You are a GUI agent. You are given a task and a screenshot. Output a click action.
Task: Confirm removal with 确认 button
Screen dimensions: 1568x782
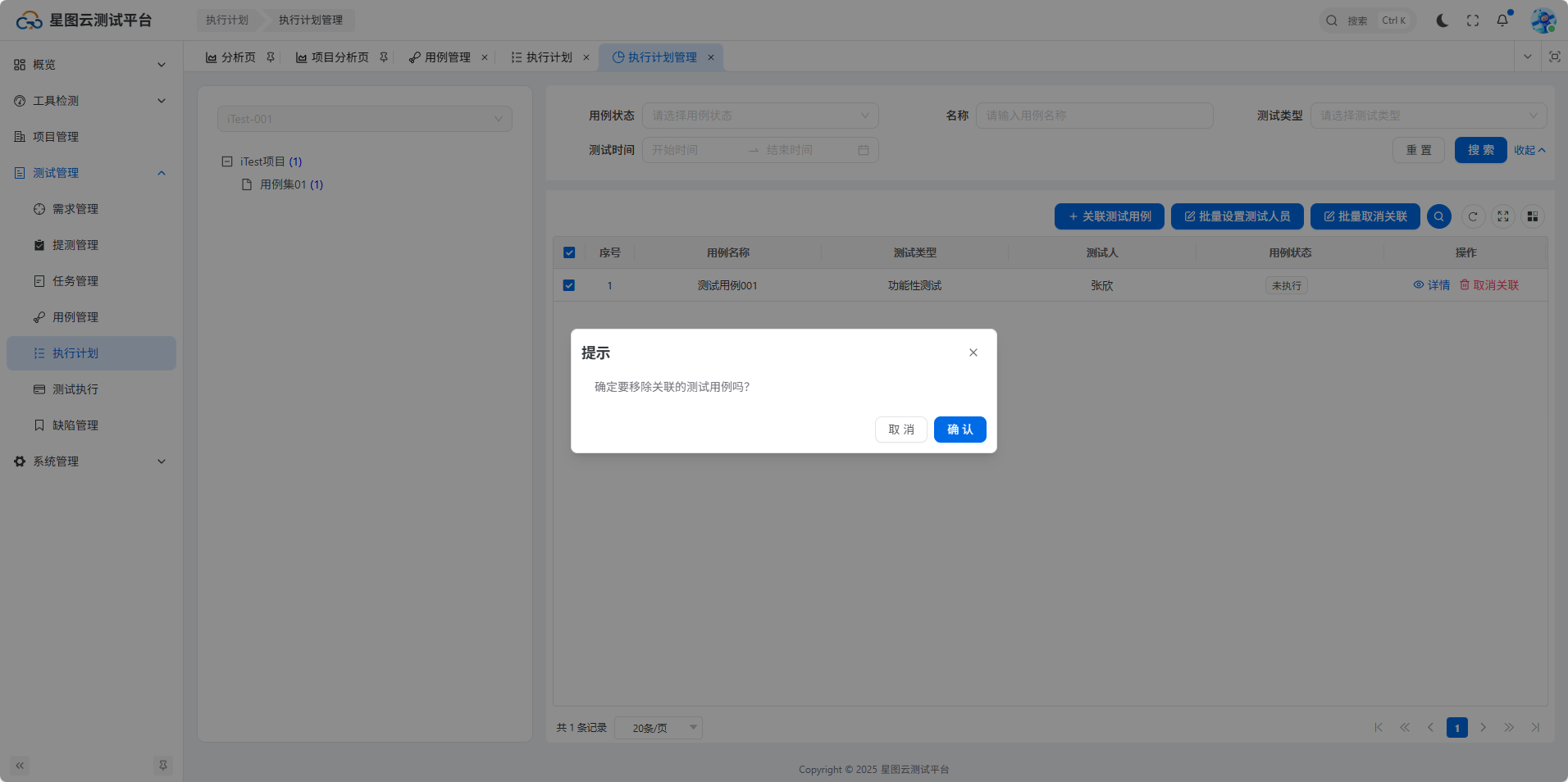tap(959, 430)
